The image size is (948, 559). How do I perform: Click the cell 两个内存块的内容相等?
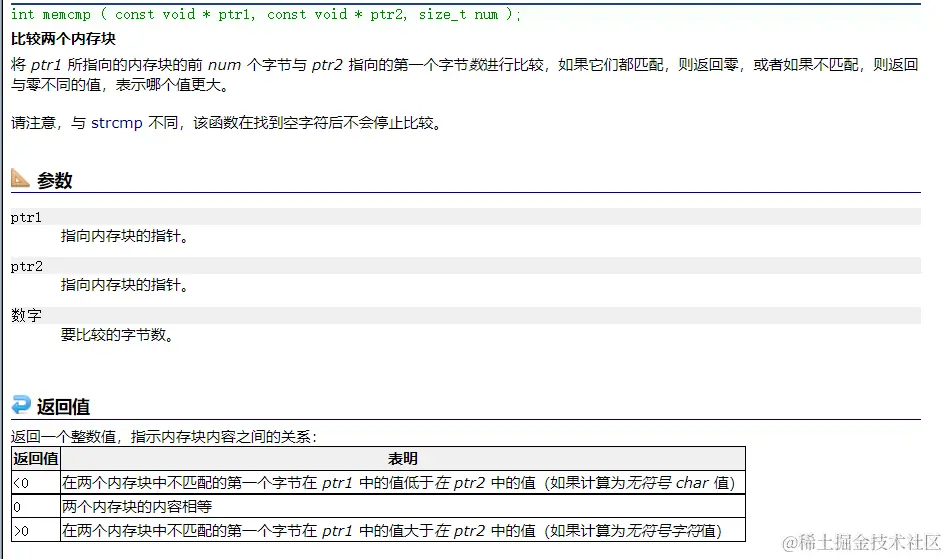click(x=403, y=506)
